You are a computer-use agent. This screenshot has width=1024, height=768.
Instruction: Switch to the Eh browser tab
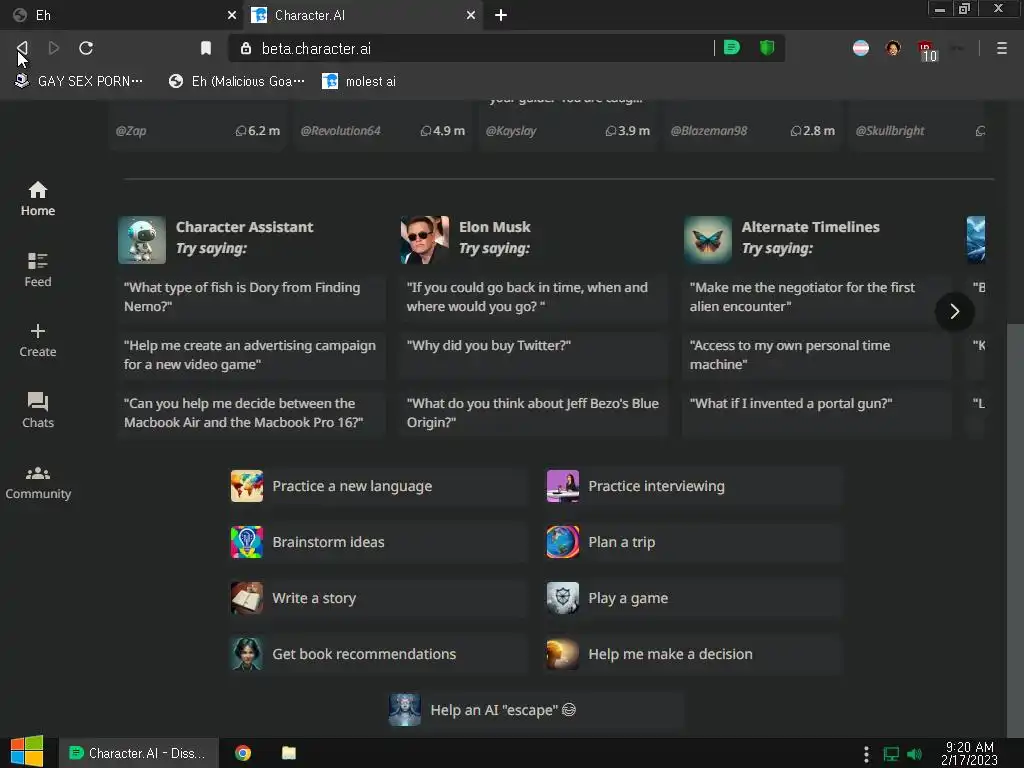pos(121,15)
